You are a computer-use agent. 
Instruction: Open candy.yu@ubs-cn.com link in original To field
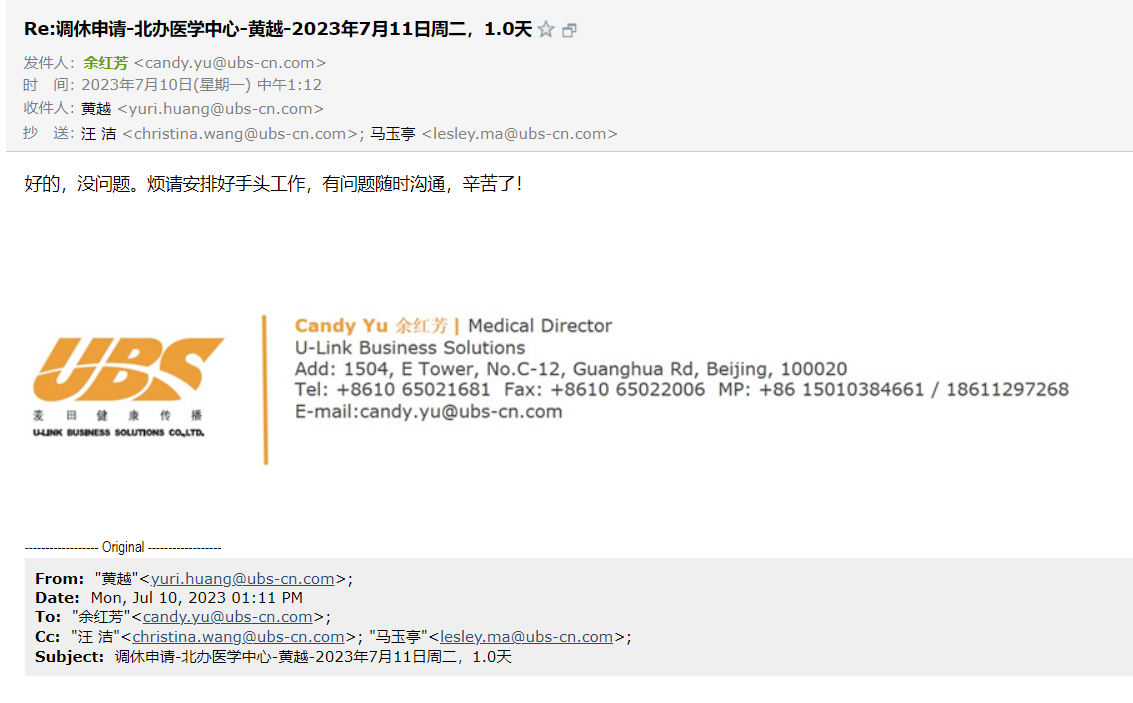227,617
